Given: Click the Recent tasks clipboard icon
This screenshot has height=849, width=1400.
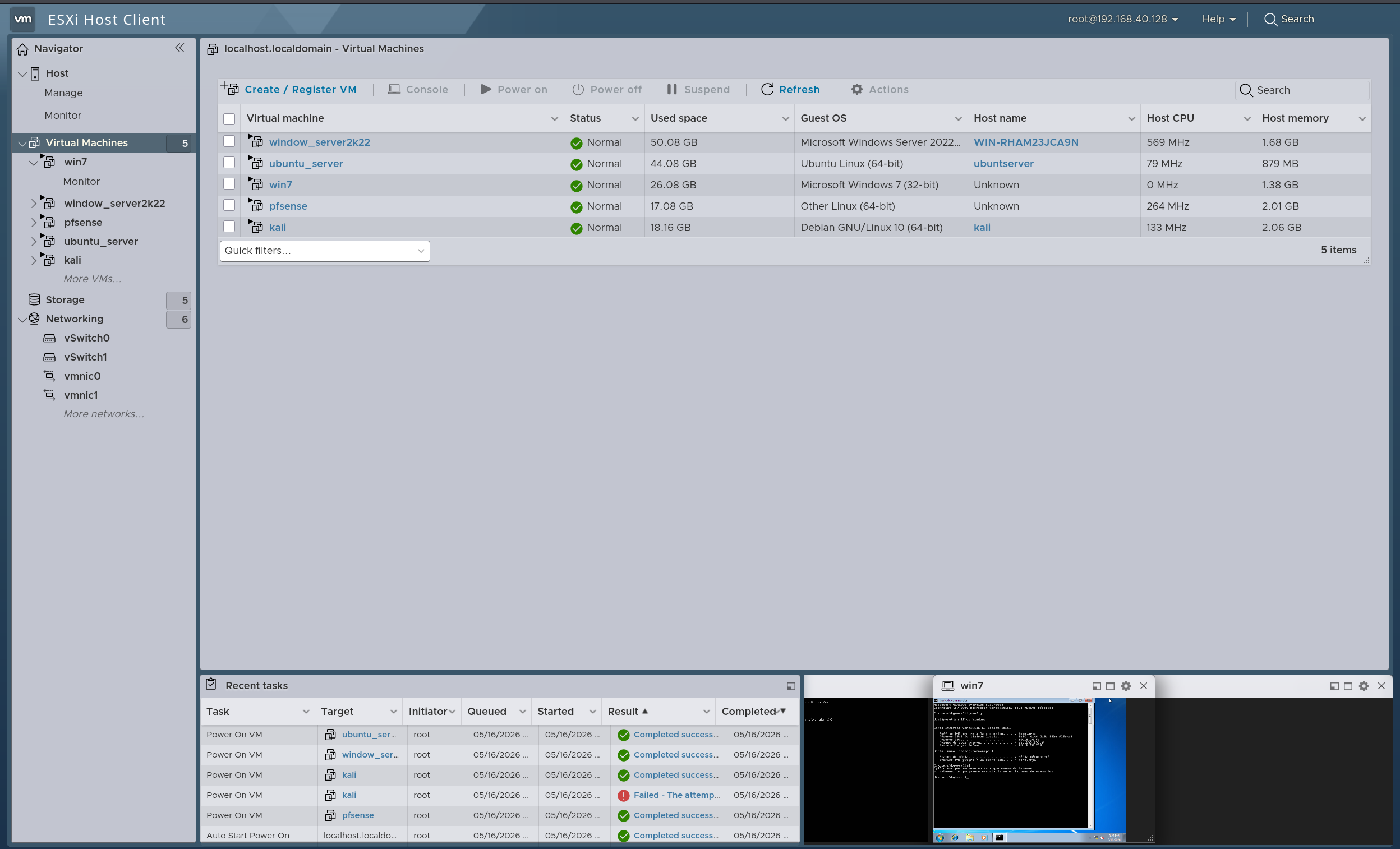Looking at the screenshot, I should pos(211,684).
